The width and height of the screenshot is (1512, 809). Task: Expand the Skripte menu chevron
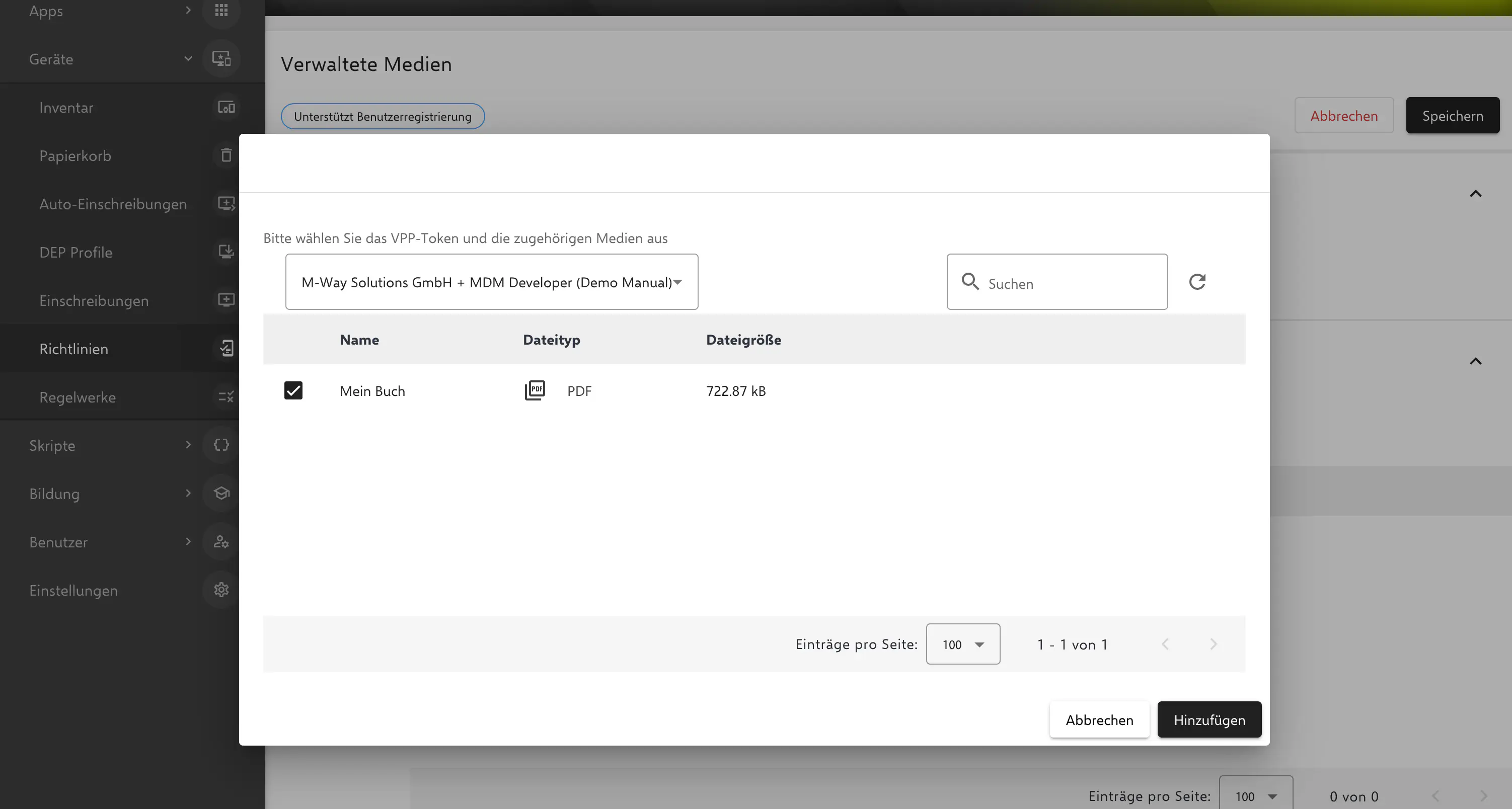pos(188,445)
